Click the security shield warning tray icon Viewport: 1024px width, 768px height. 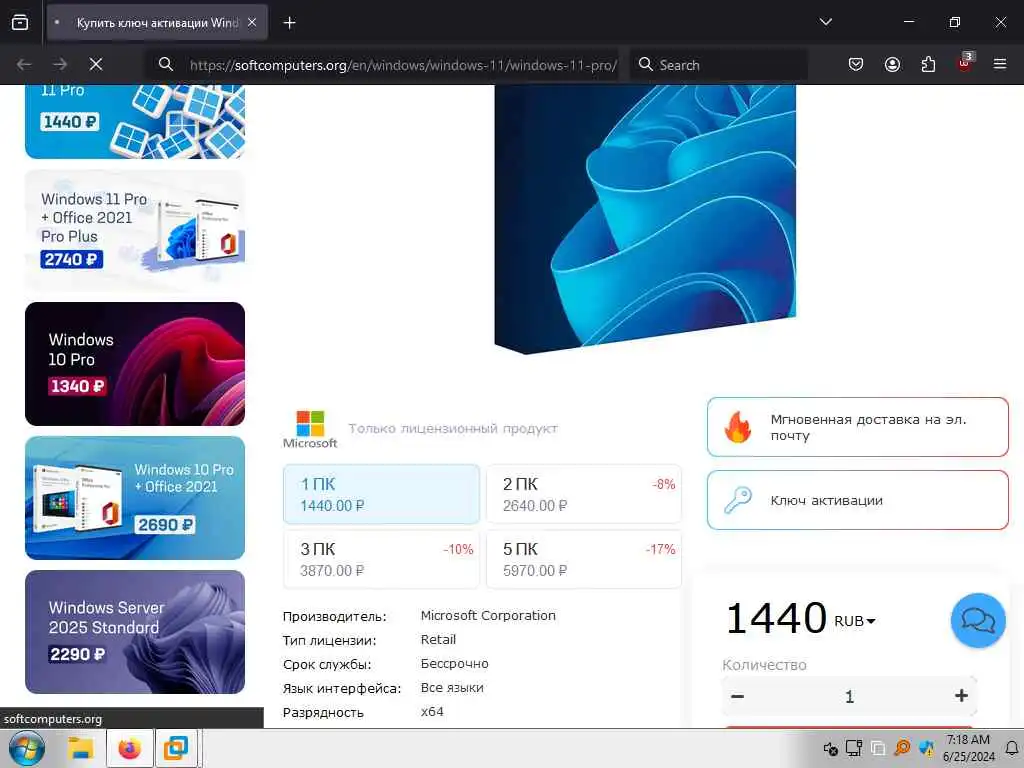click(x=926, y=748)
